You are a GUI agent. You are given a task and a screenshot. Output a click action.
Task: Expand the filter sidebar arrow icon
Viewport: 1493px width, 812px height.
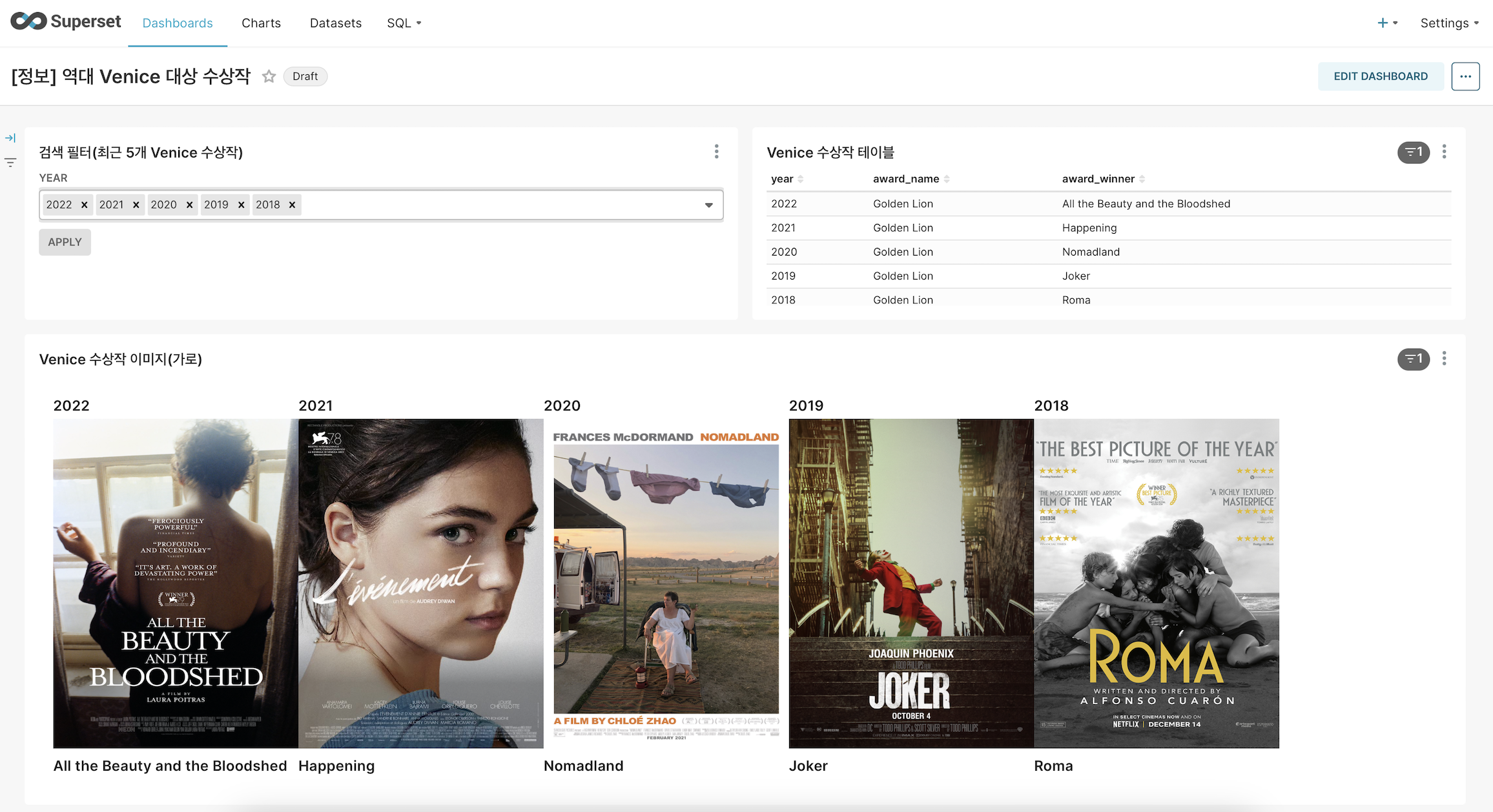click(10, 138)
